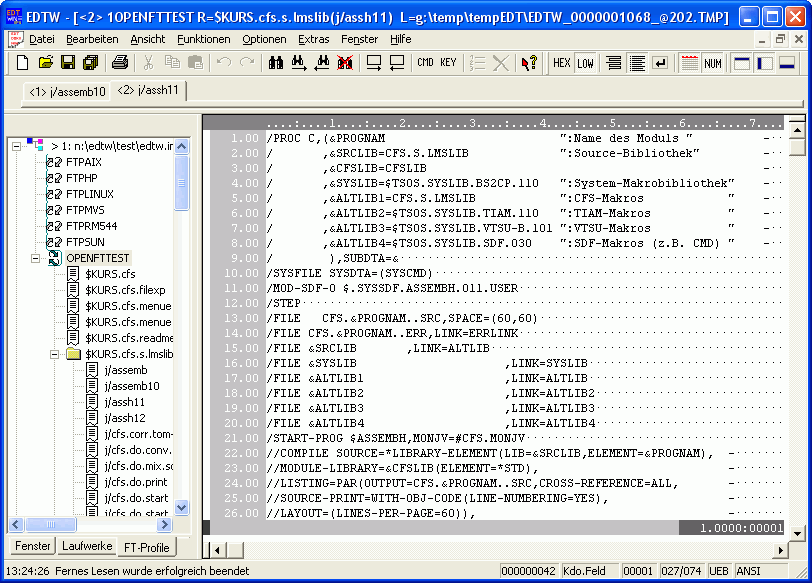
Task: Collapse the OPENFTTEST tree node
Action: [x=35, y=258]
